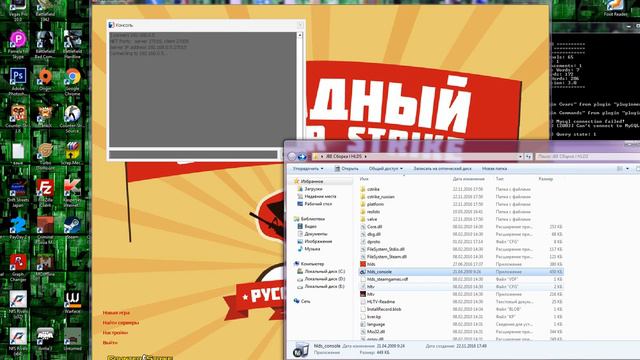
Task: Expand the address bar history dropdown
Action: pos(520,156)
